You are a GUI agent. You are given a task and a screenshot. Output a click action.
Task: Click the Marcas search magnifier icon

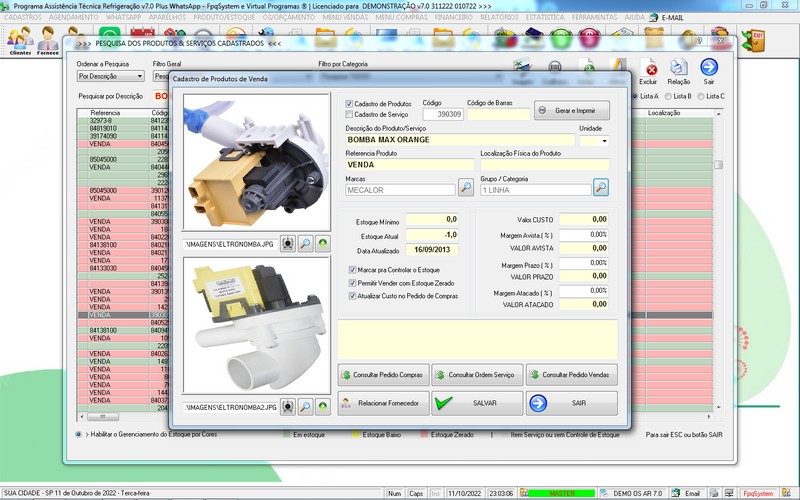pyautogui.click(x=466, y=187)
